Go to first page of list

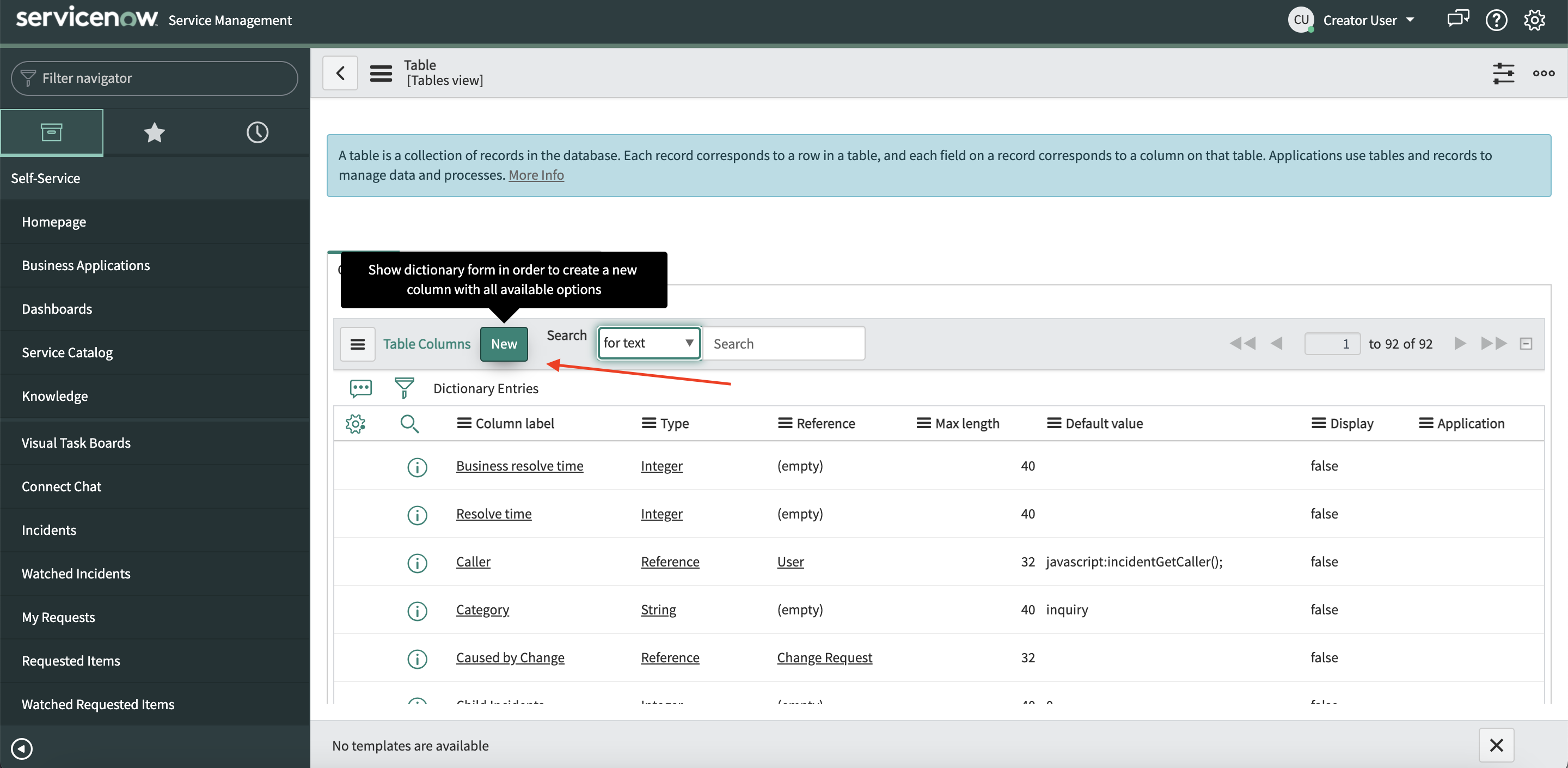(x=1242, y=344)
